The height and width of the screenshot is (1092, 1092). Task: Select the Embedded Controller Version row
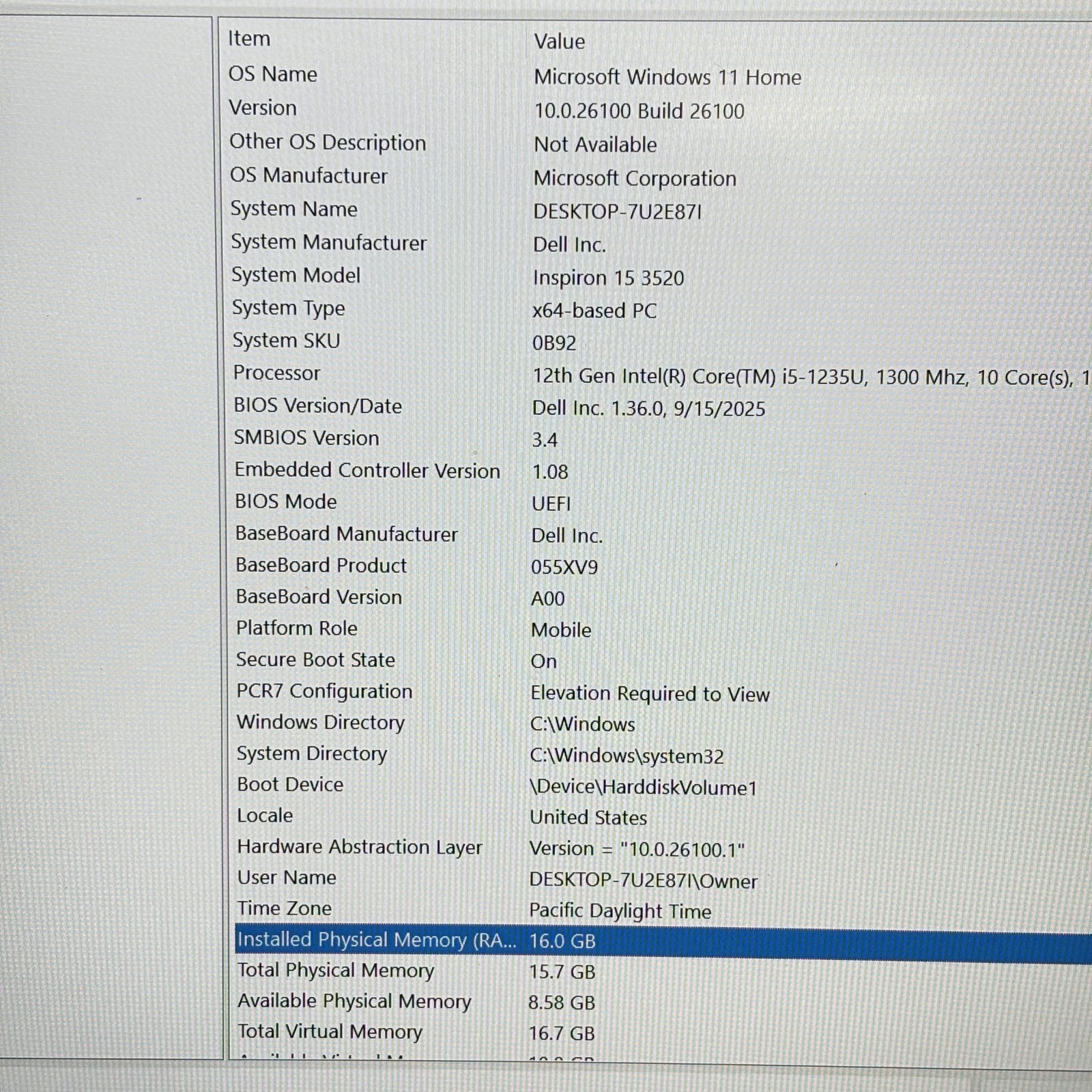tap(367, 470)
